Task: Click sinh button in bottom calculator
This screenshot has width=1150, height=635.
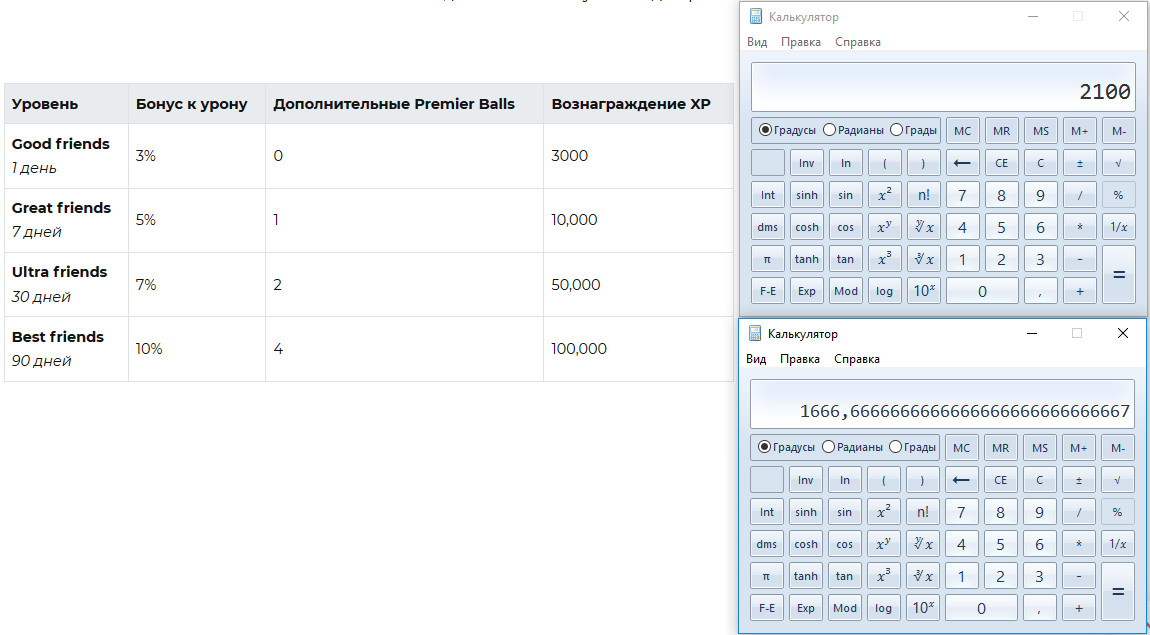Action: [x=805, y=512]
